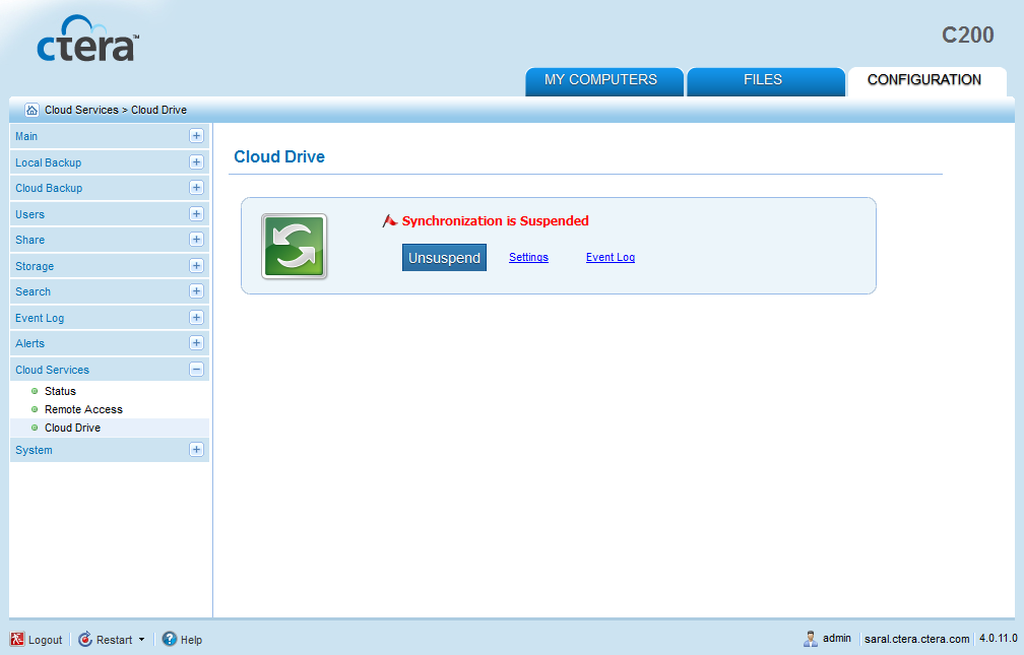Click the Cloud Drive page heading
The width and height of the screenshot is (1024, 655).
click(x=280, y=157)
